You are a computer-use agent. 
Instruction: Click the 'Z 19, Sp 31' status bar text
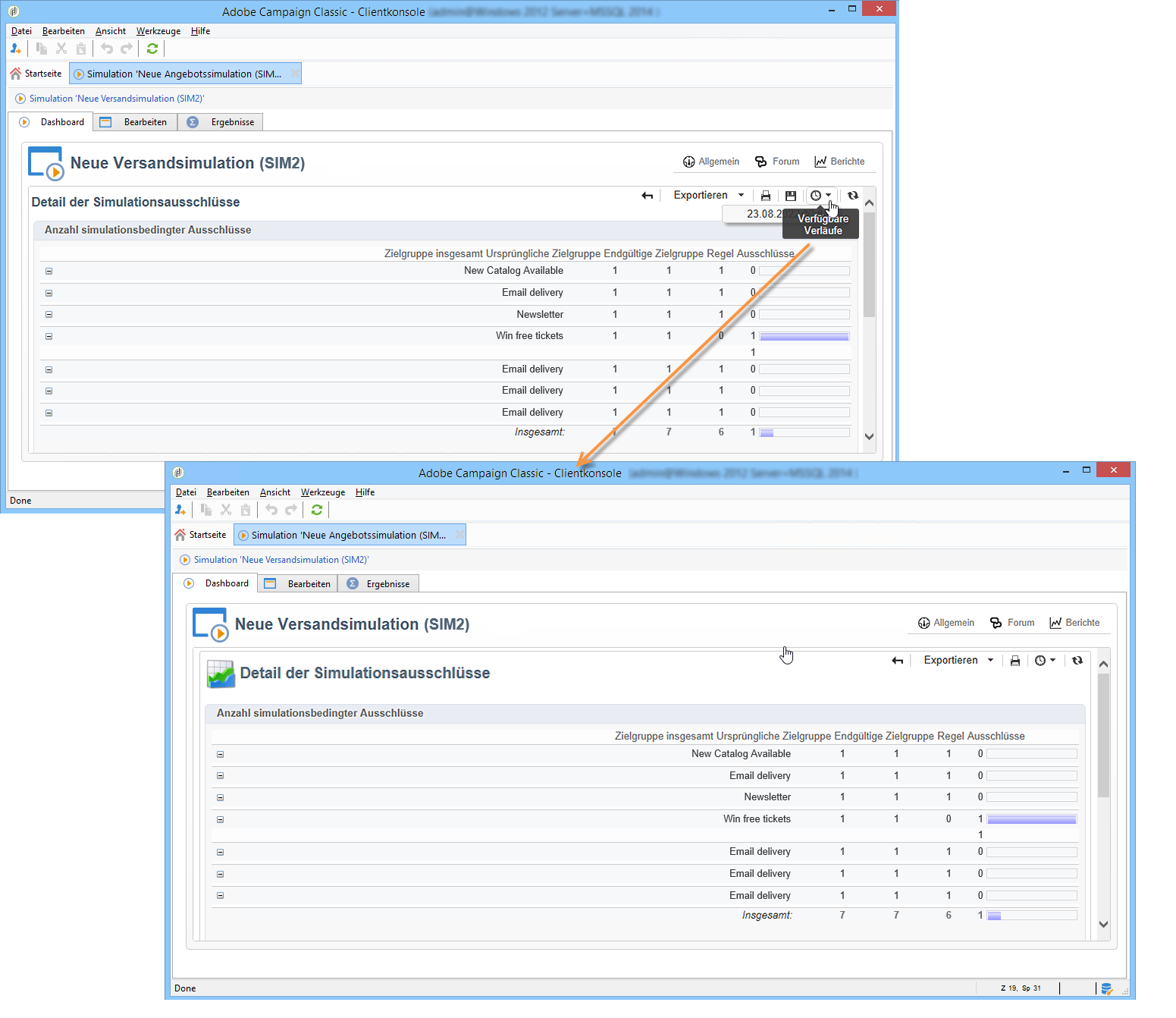(1021, 988)
